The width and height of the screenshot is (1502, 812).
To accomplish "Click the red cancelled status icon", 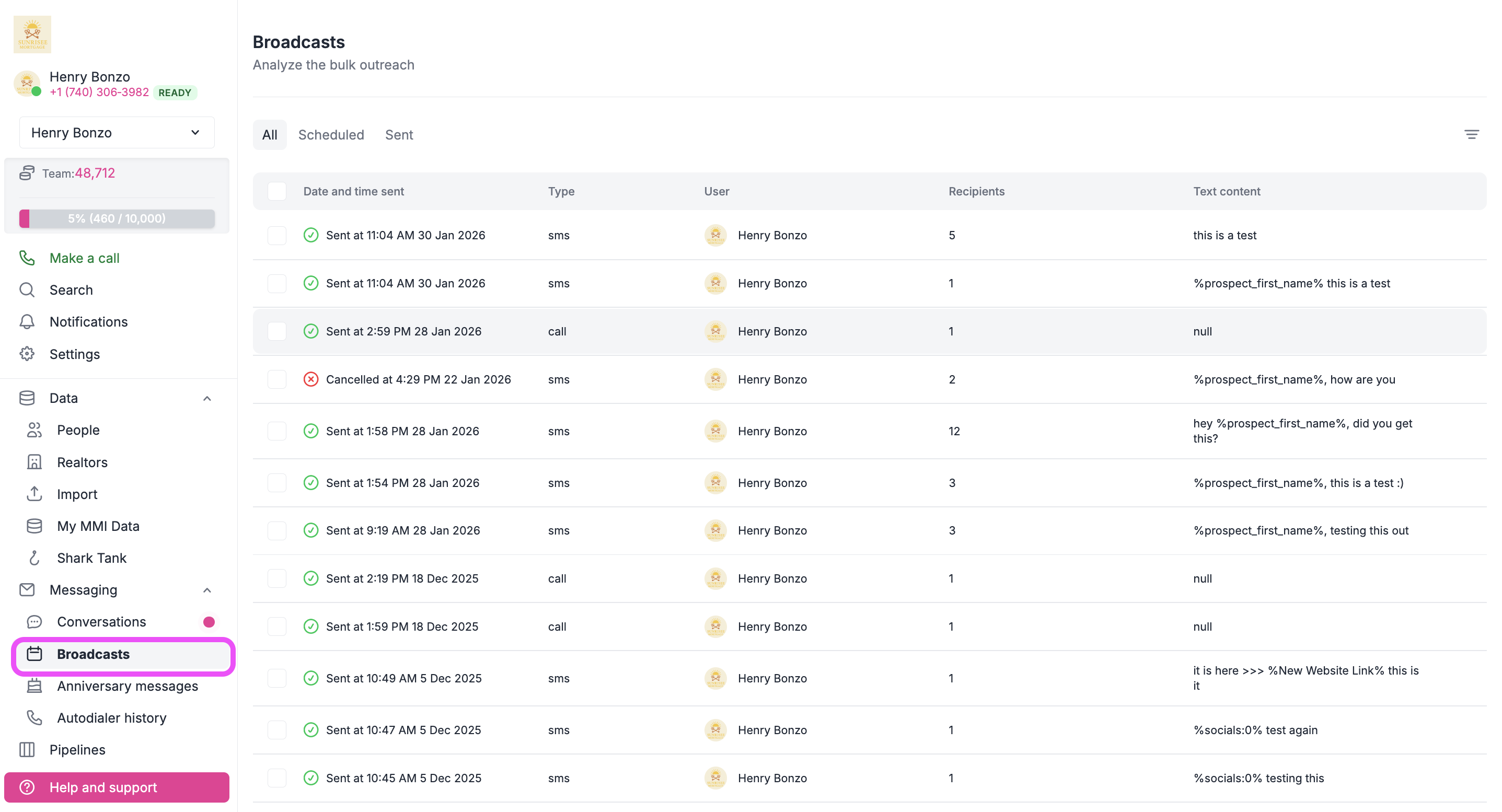I will (x=311, y=379).
